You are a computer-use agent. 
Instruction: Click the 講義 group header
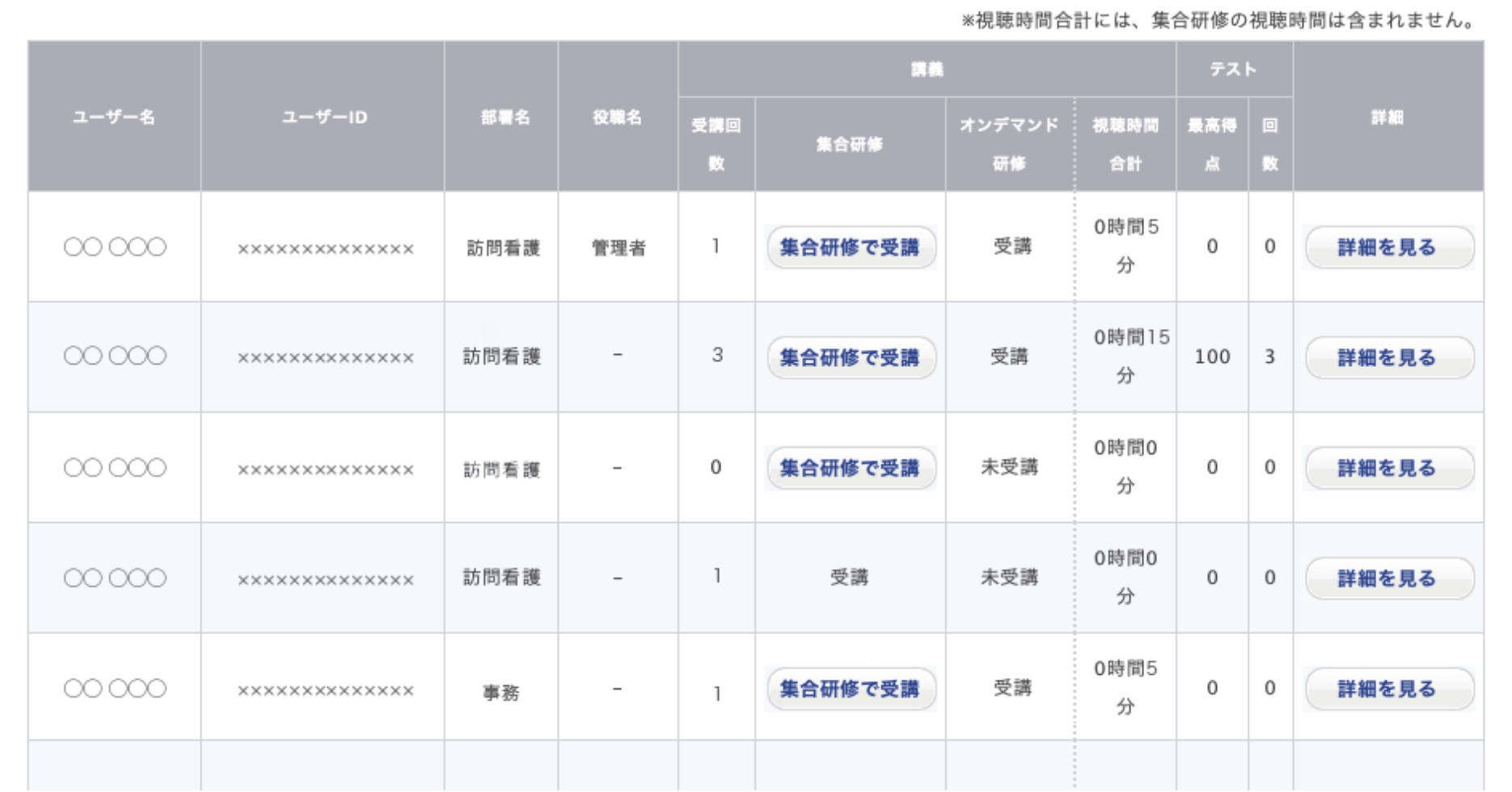[927, 70]
